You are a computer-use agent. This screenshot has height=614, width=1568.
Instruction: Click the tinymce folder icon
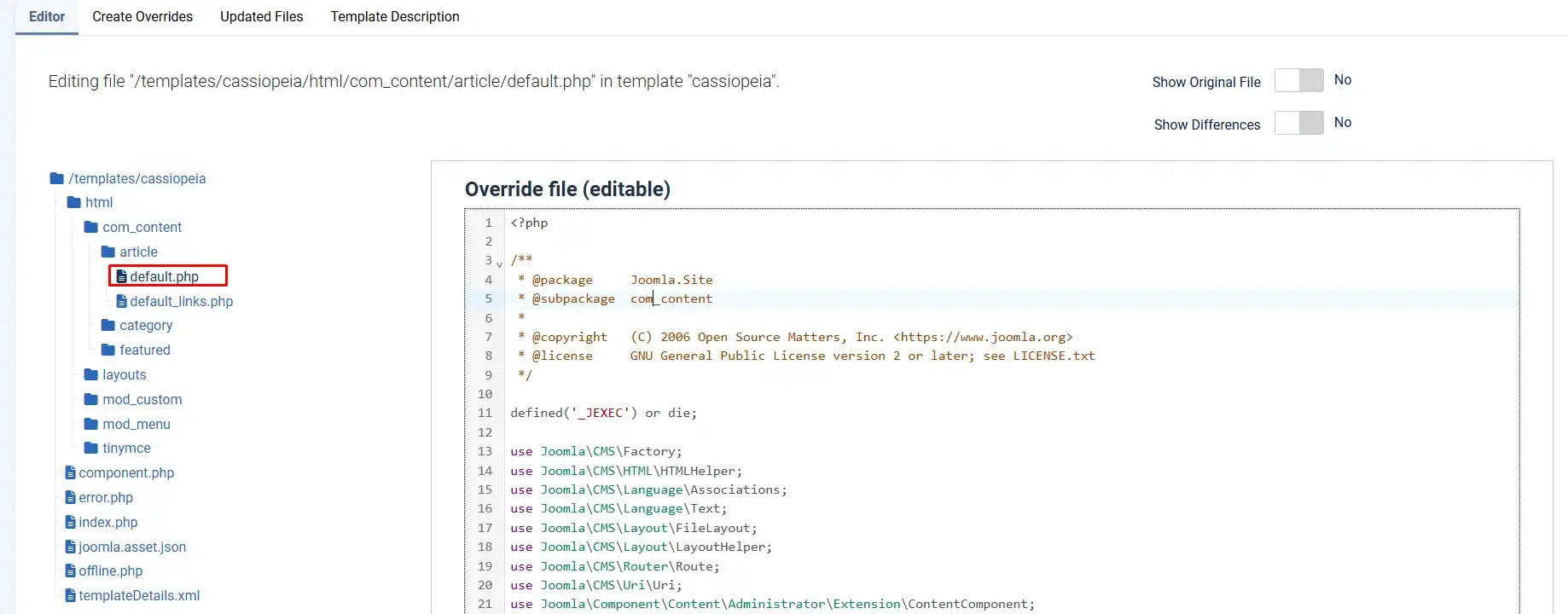(91, 448)
